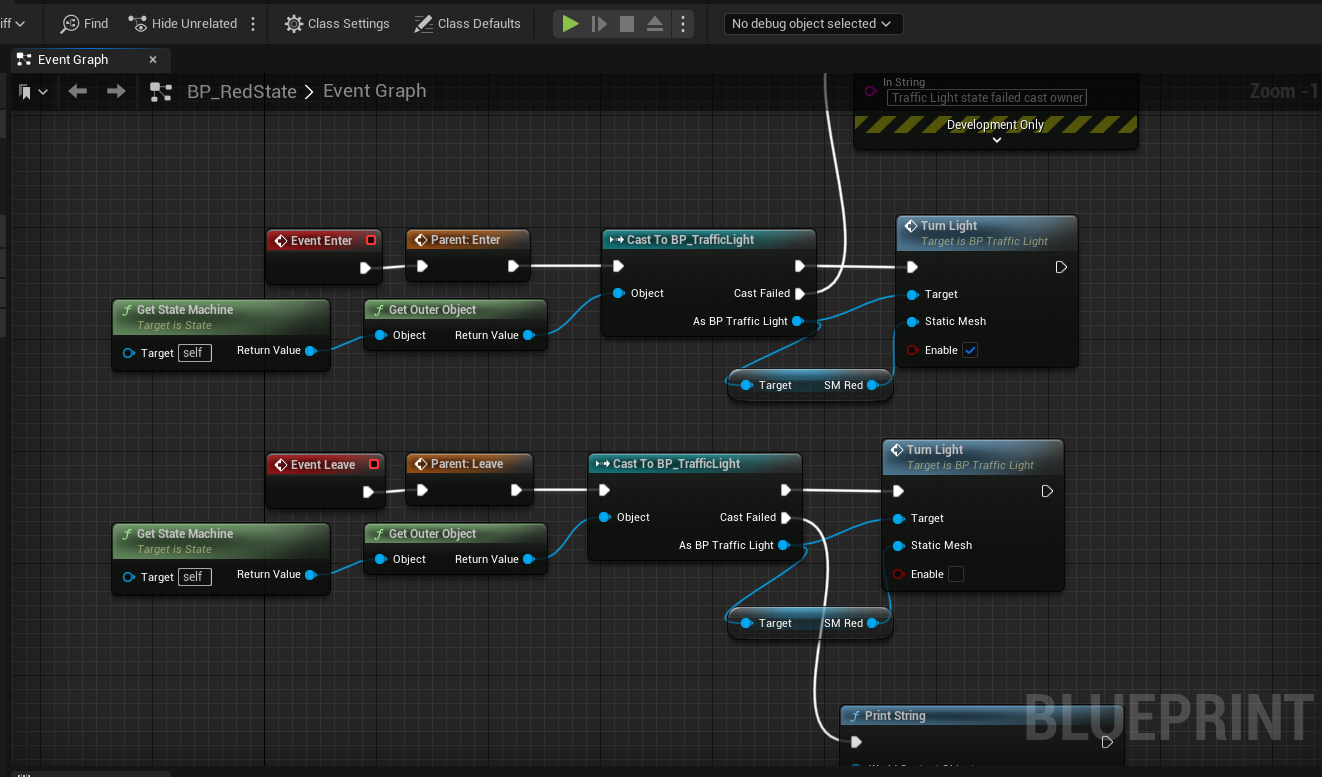Toggle Hide Unrelated nodes
This screenshot has height=777, width=1322.
(183, 23)
